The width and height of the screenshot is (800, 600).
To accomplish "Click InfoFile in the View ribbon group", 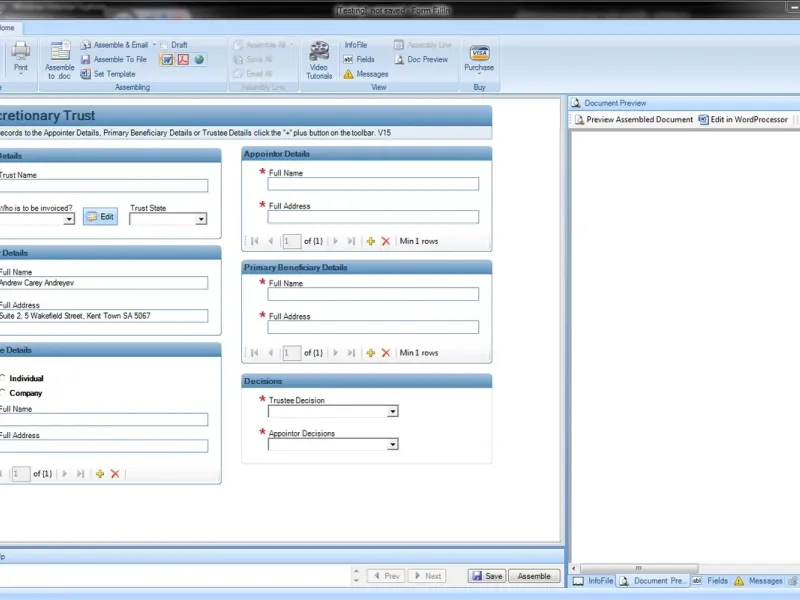I will point(355,45).
